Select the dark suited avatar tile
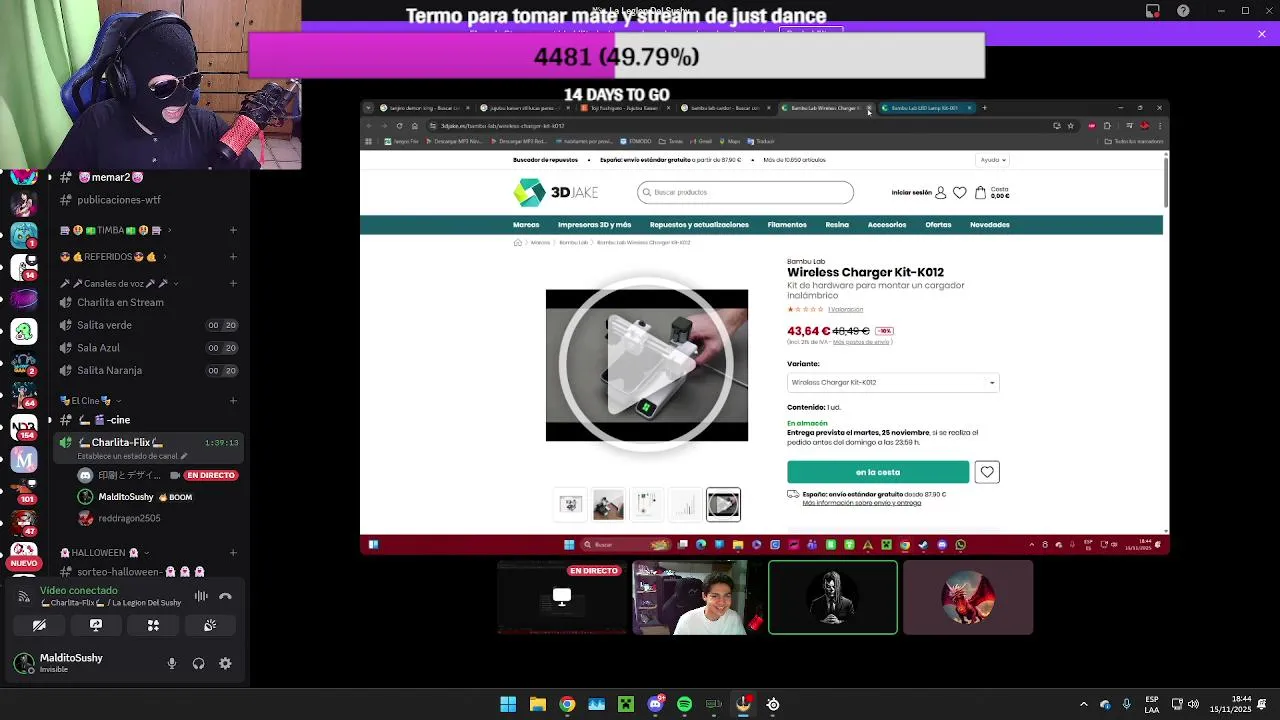 click(833, 598)
